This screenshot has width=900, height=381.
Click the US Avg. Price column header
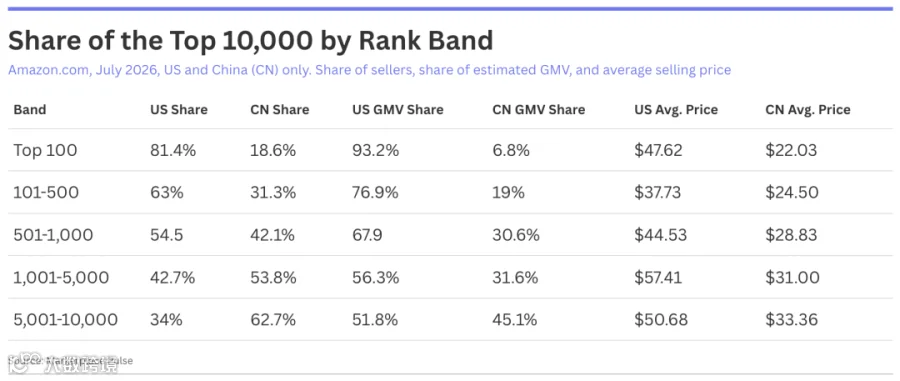pos(676,110)
